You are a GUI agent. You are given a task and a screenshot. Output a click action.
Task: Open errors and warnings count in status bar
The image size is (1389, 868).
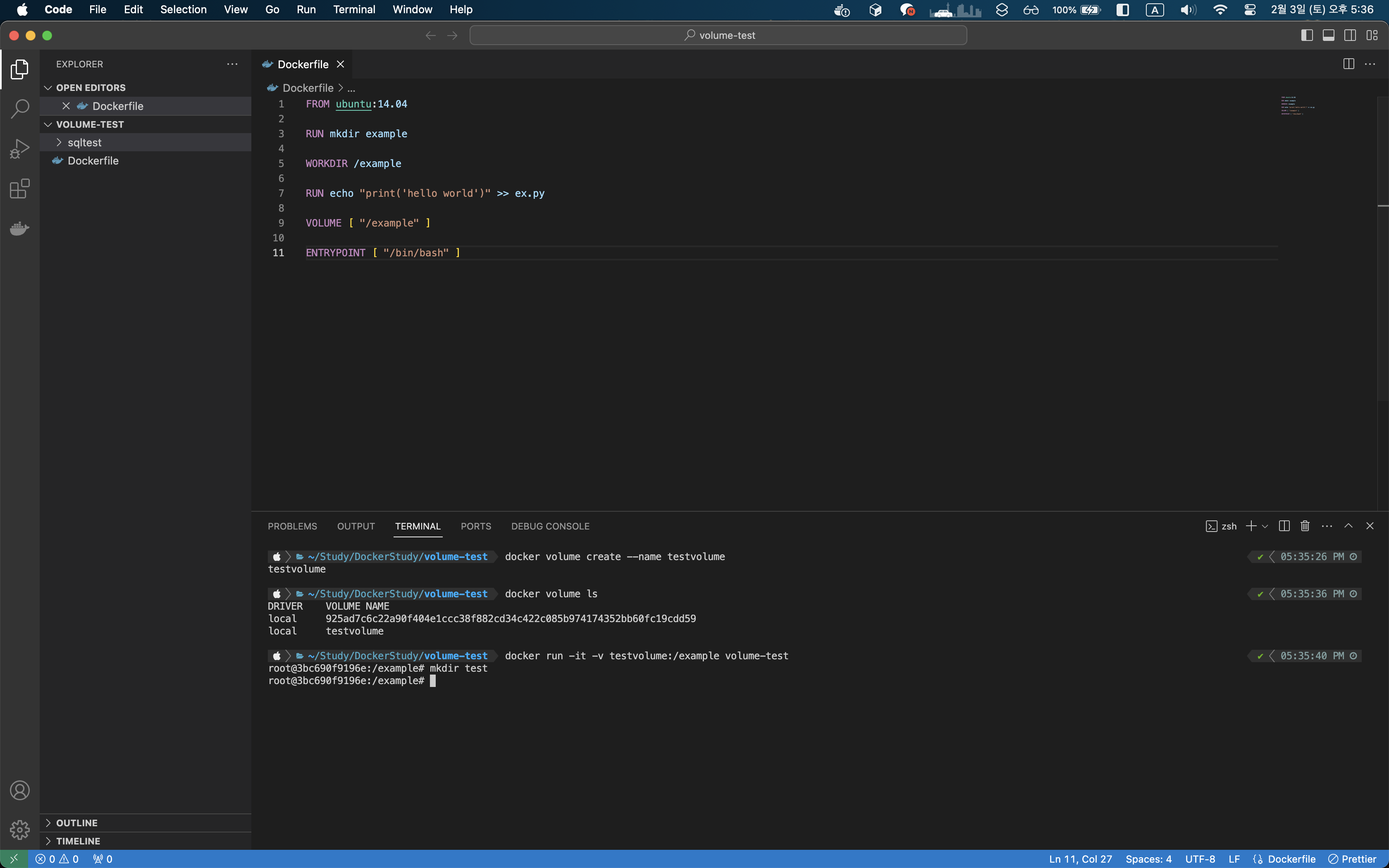coord(57,859)
